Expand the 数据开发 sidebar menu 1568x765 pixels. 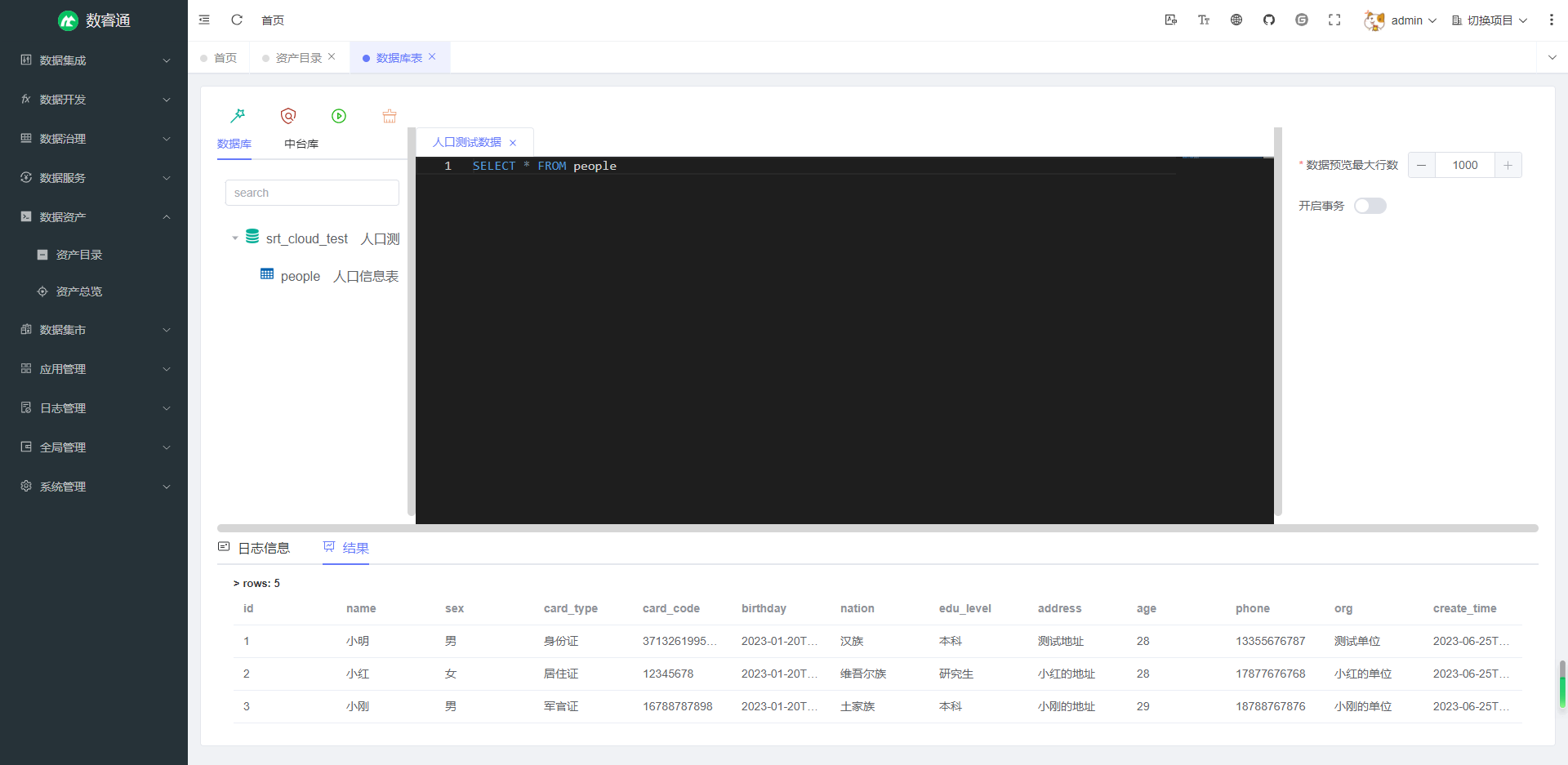[x=94, y=100]
